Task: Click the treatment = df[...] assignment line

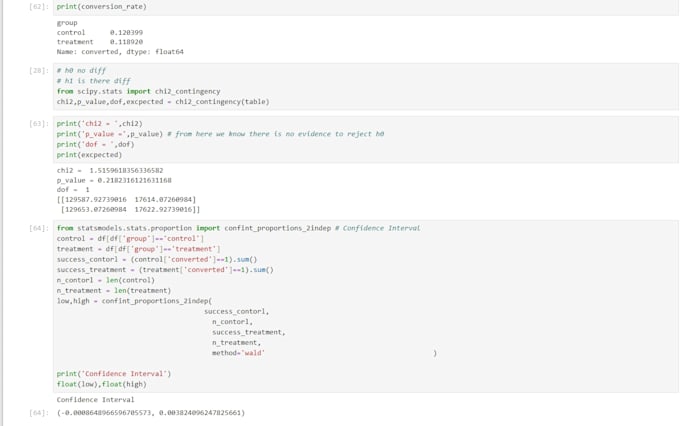Action: [x=138, y=249]
